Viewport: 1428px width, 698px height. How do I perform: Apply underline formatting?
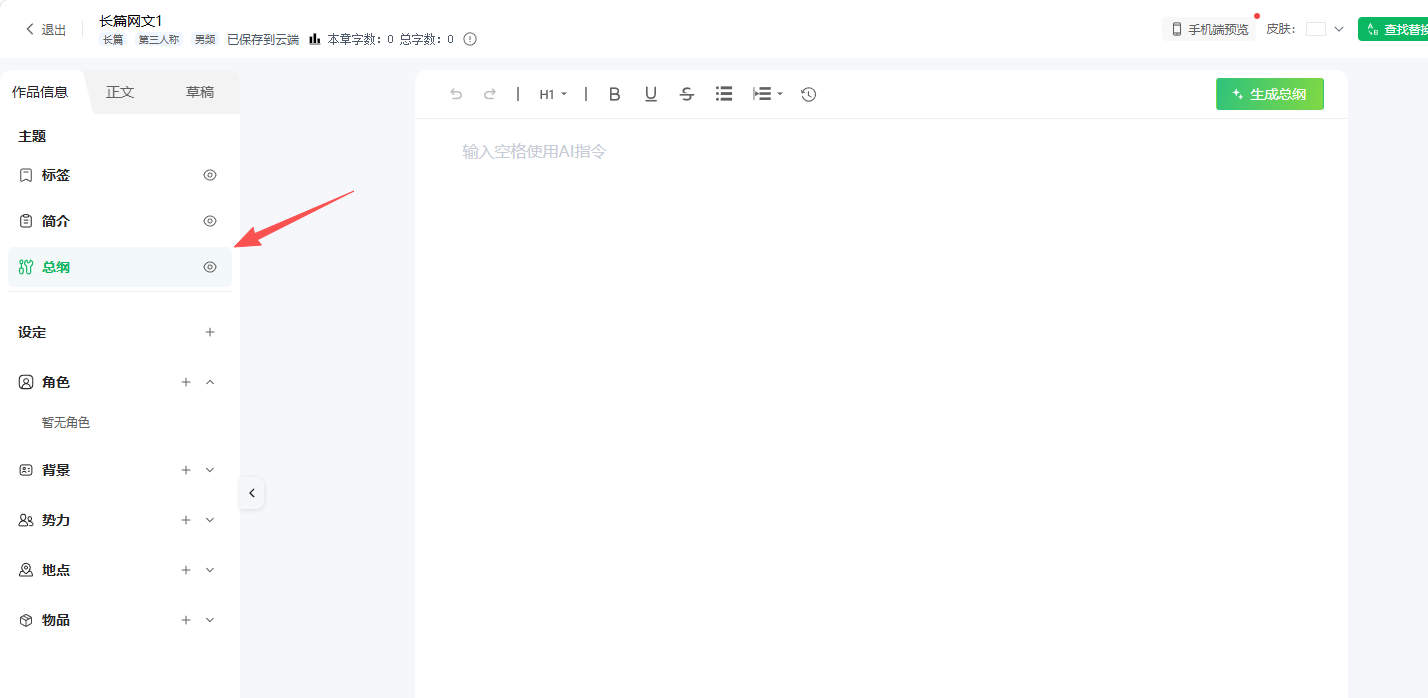[651, 94]
